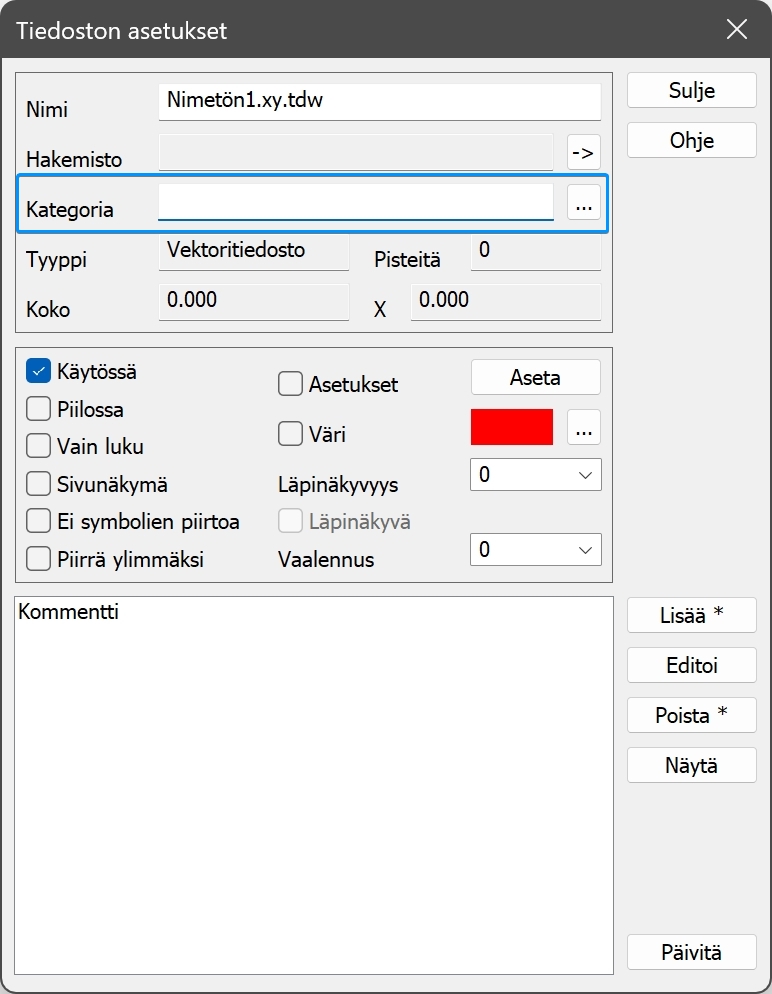772x994 pixels.
Task: Click the Koko value field
Action: tap(254, 302)
